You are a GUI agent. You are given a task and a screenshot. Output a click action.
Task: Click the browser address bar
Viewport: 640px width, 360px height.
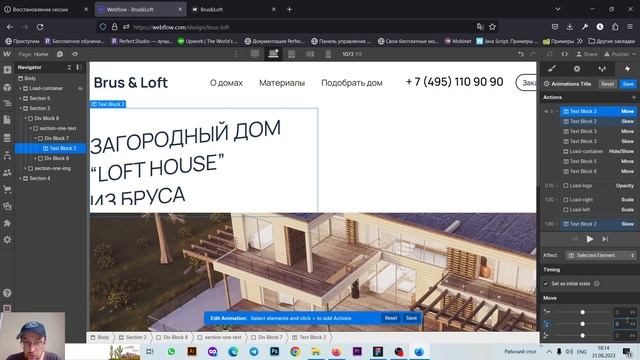point(298,27)
